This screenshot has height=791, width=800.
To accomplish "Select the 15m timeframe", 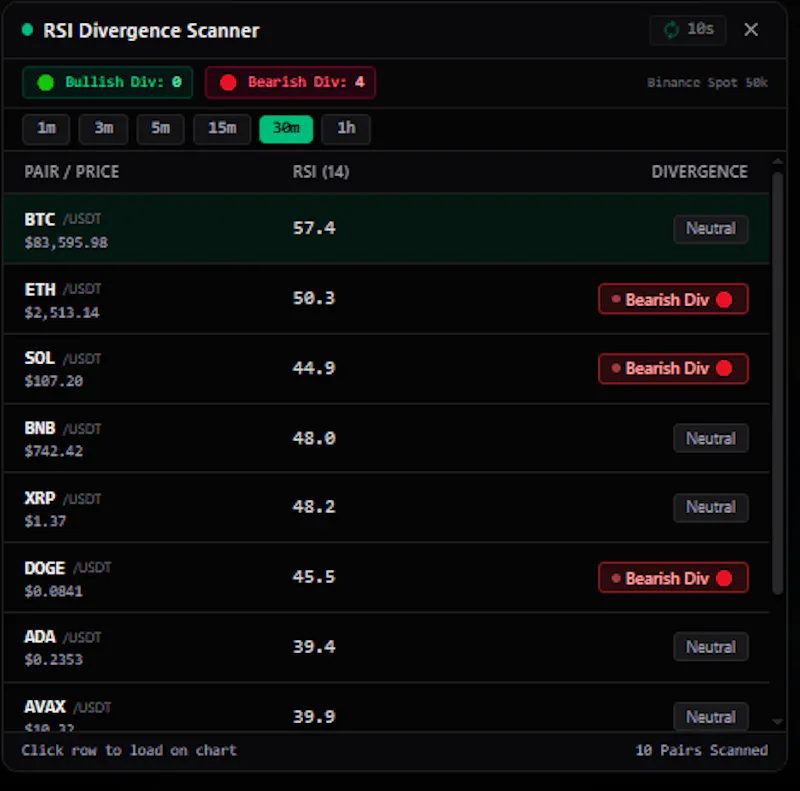I will point(222,129).
